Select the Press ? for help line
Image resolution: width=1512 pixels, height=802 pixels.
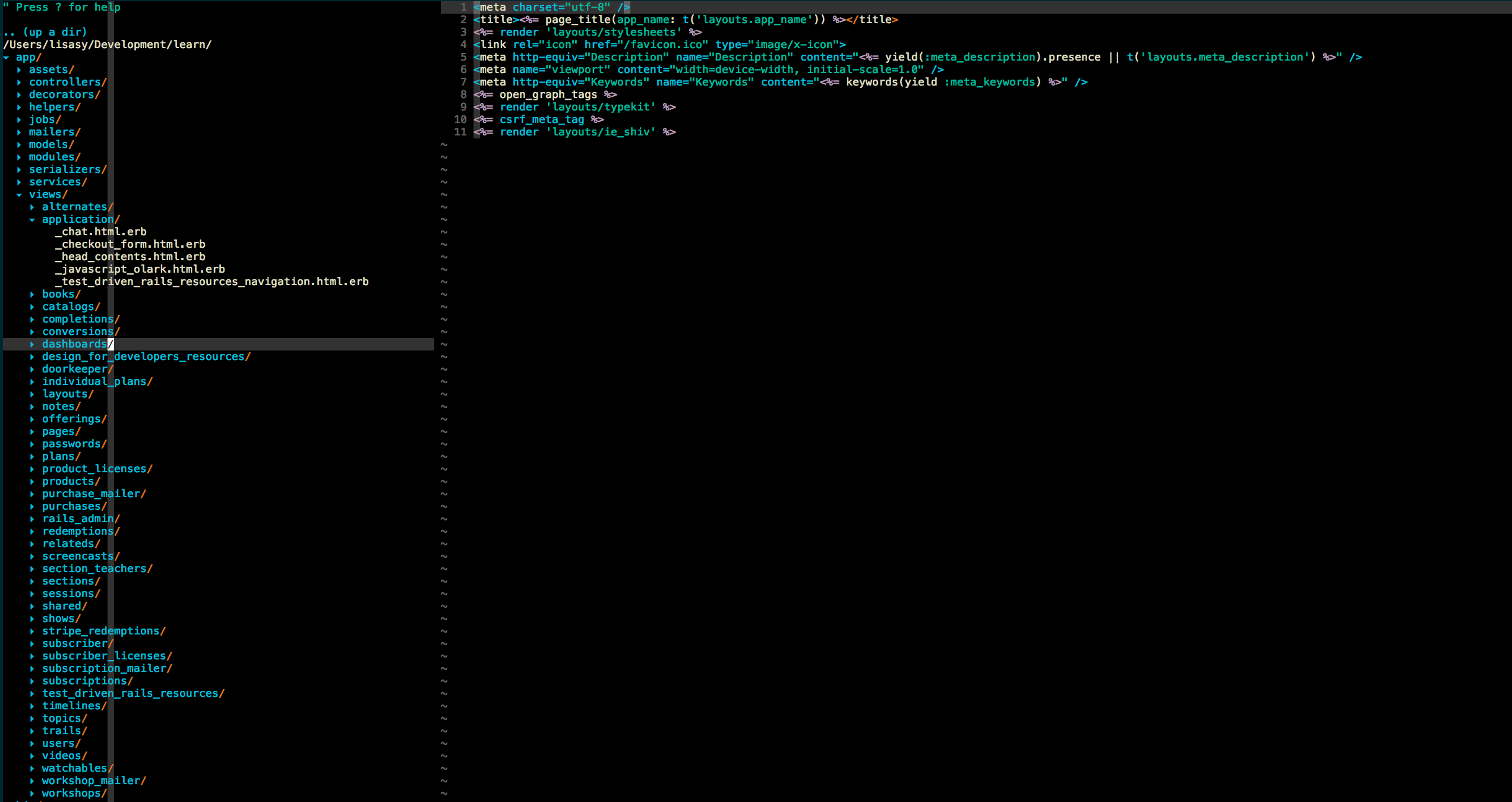[x=62, y=7]
